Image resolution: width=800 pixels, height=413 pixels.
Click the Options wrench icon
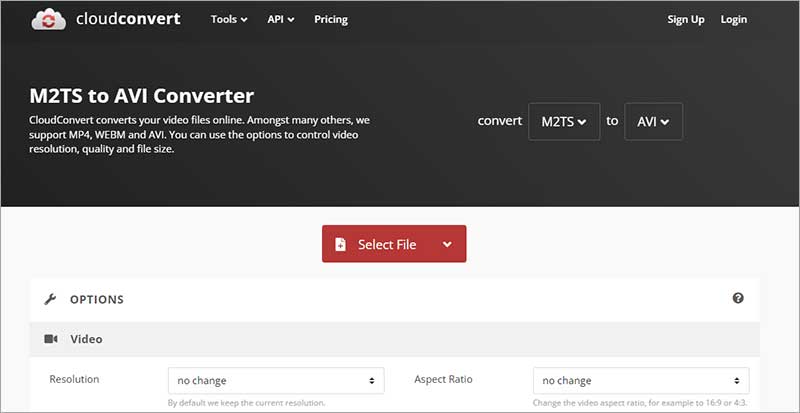click(x=50, y=300)
